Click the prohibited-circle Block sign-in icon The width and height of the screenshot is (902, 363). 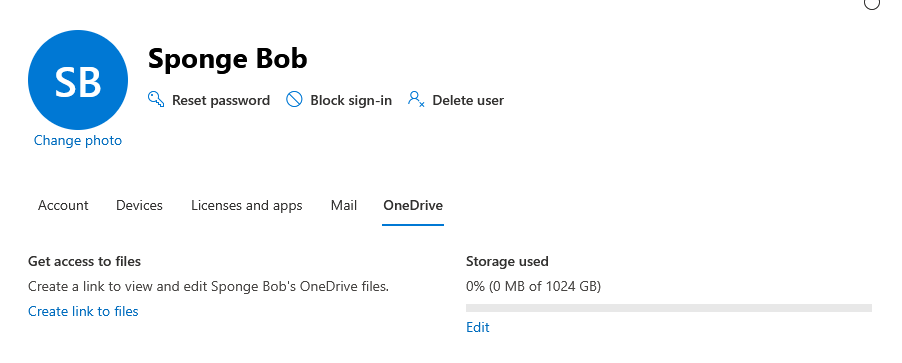(x=294, y=100)
